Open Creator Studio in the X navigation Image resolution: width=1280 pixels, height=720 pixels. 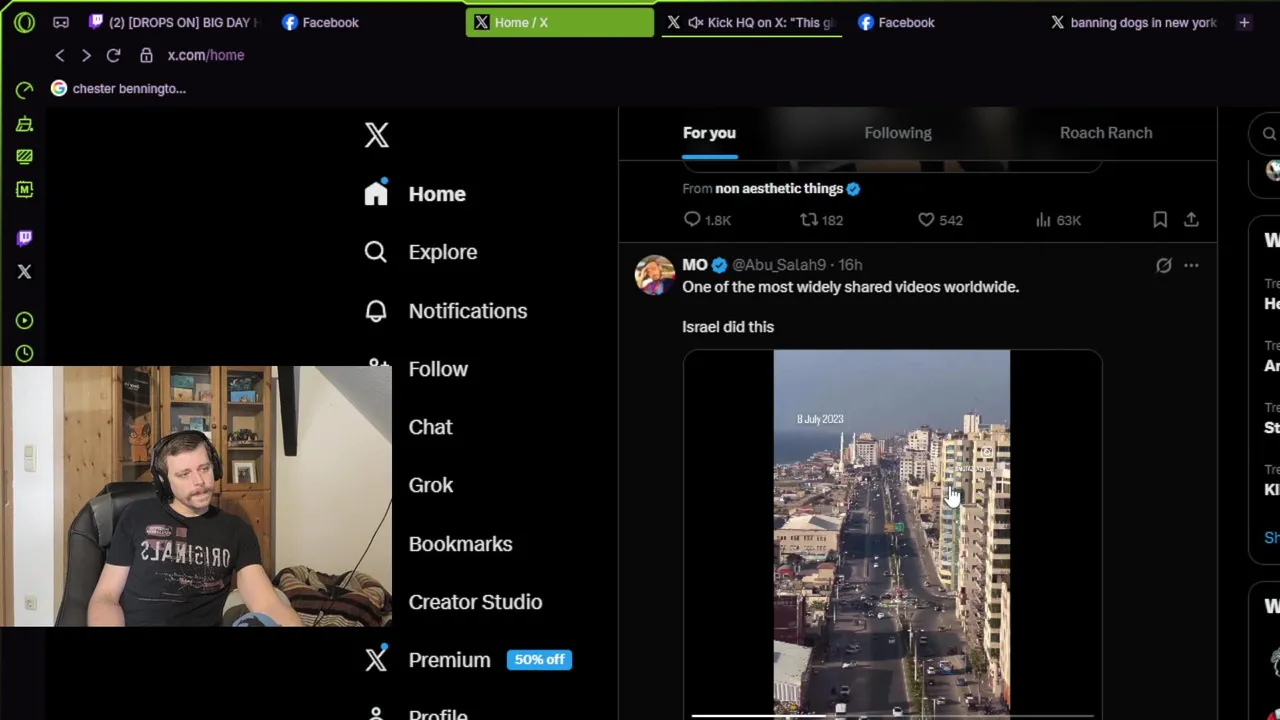tap(475, 602)
